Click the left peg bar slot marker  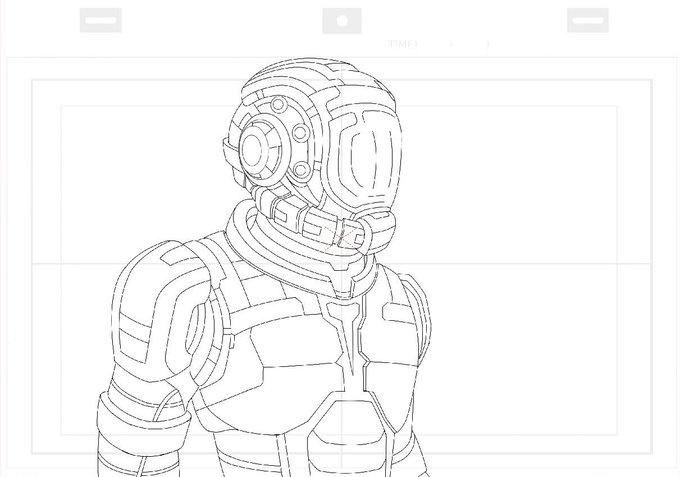tap(101, 20)
